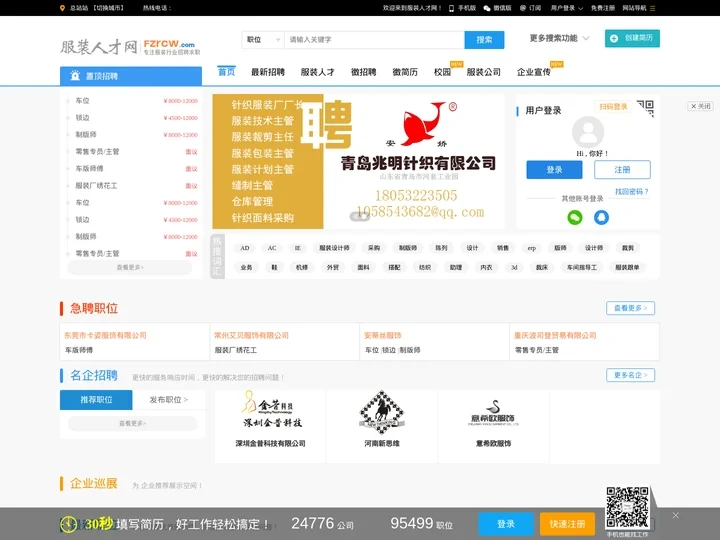The height and width of the screenshot is (540, 720).
Task: Click the orange 快速注册 button
Action: (x=567, y=524)
